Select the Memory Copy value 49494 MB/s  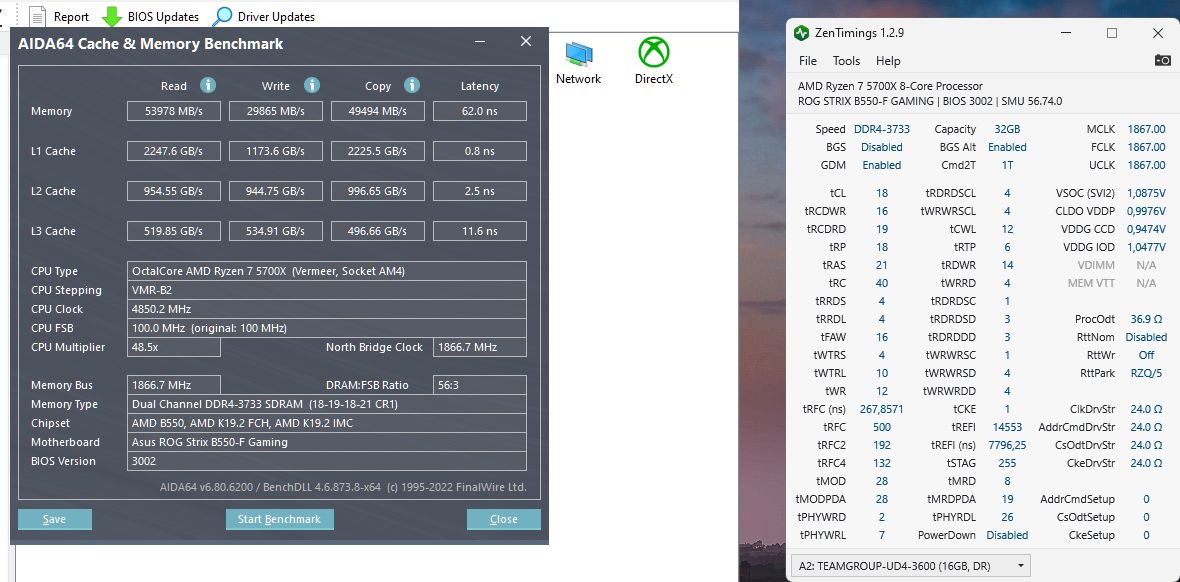click(378, 111)
